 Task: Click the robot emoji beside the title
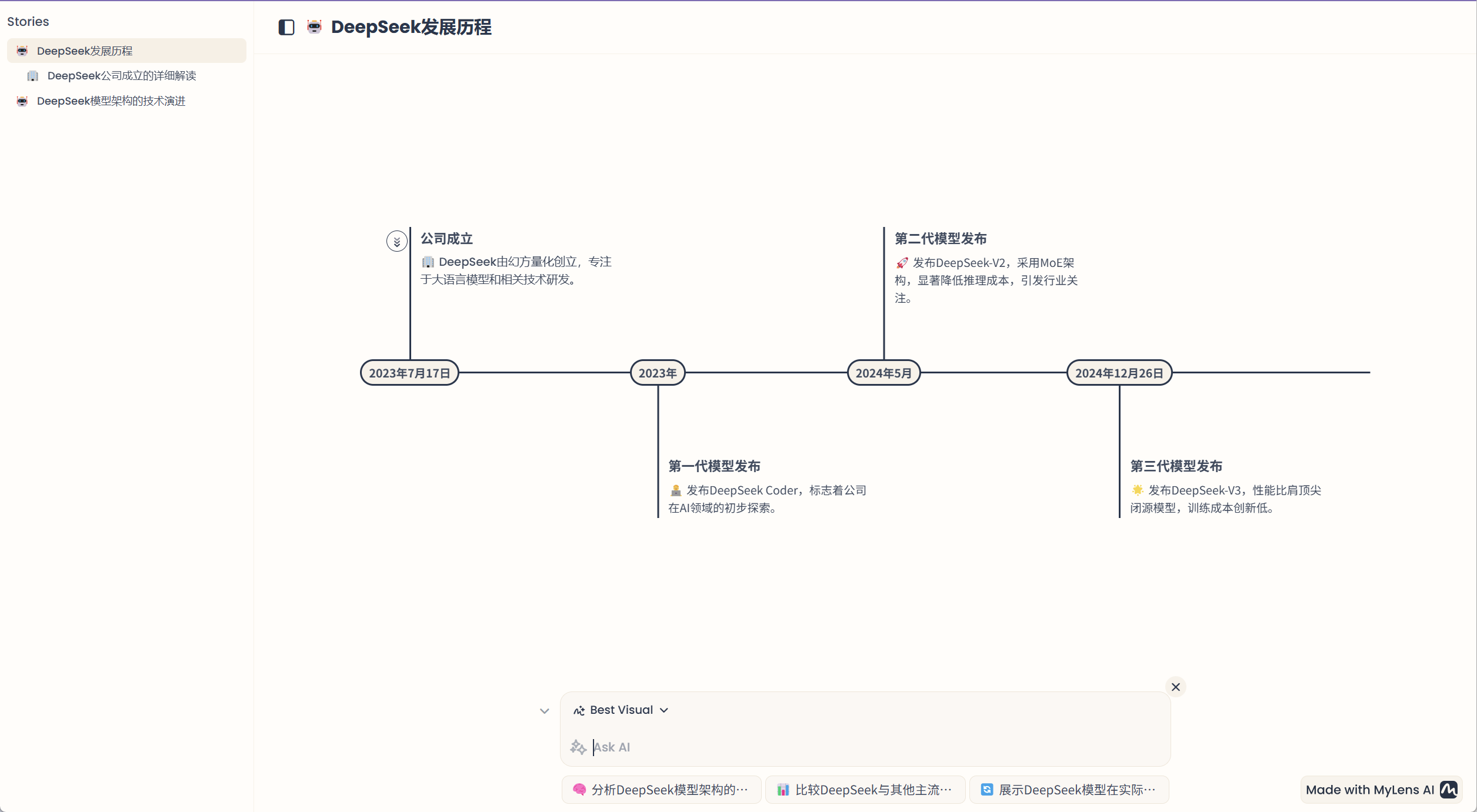(x=315, y=26)
